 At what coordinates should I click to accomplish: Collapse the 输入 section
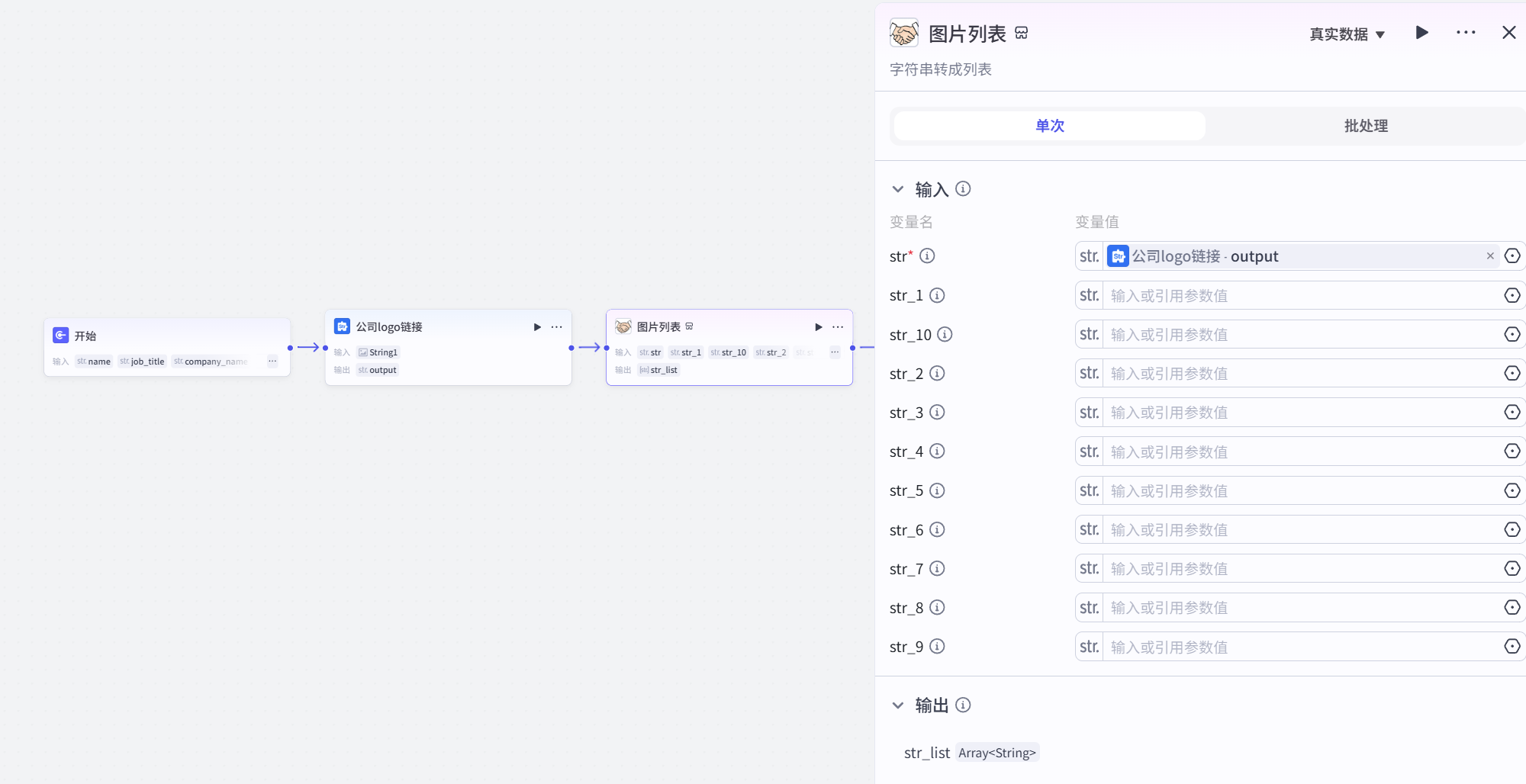click(x=898, y=189)
